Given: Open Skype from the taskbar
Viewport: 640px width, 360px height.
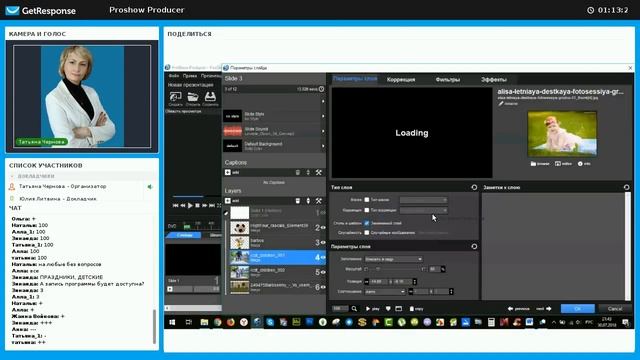Looking at the screenshot, I should pos(270,322).
